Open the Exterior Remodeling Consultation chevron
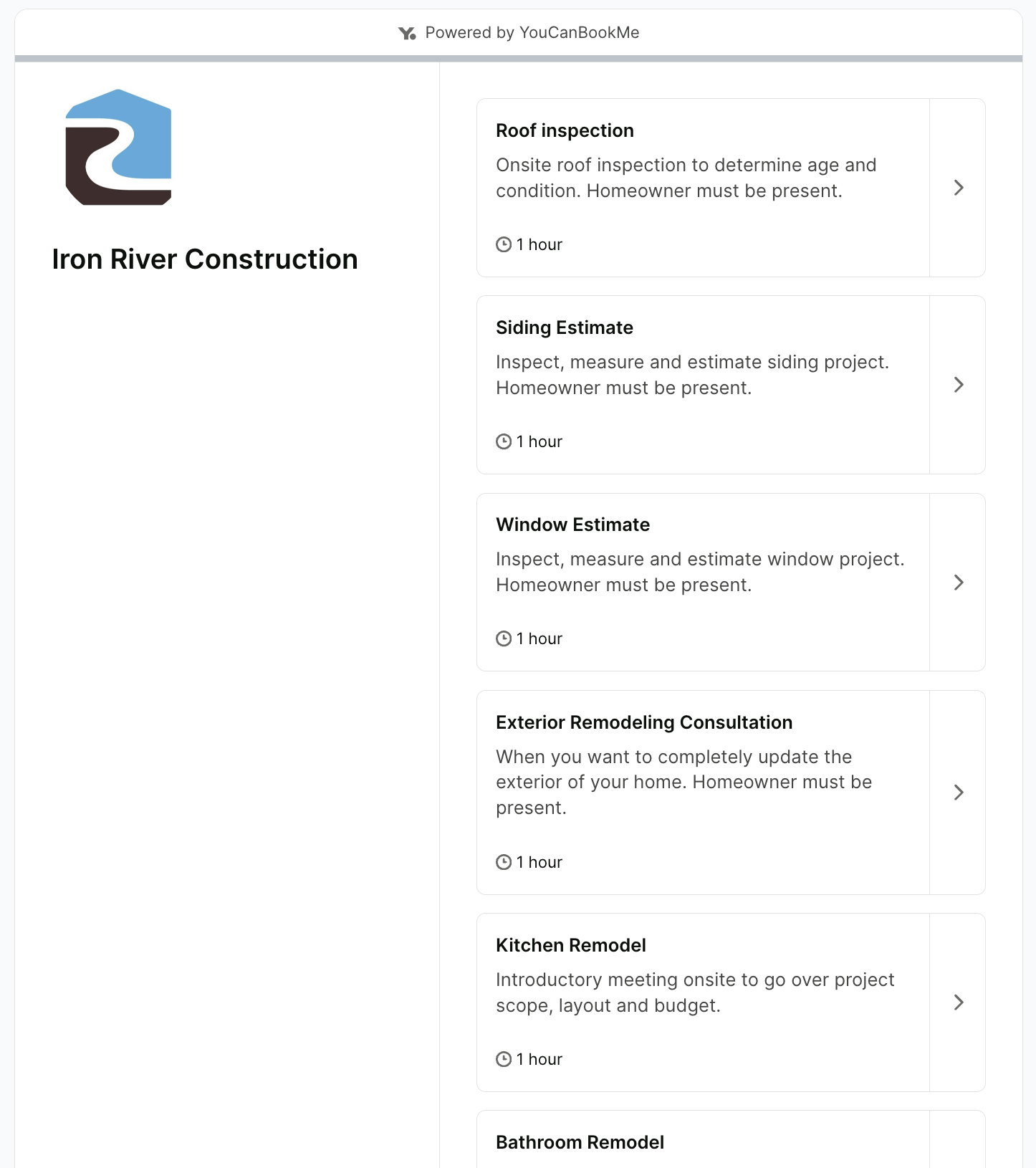 click(x=958, y=793)
